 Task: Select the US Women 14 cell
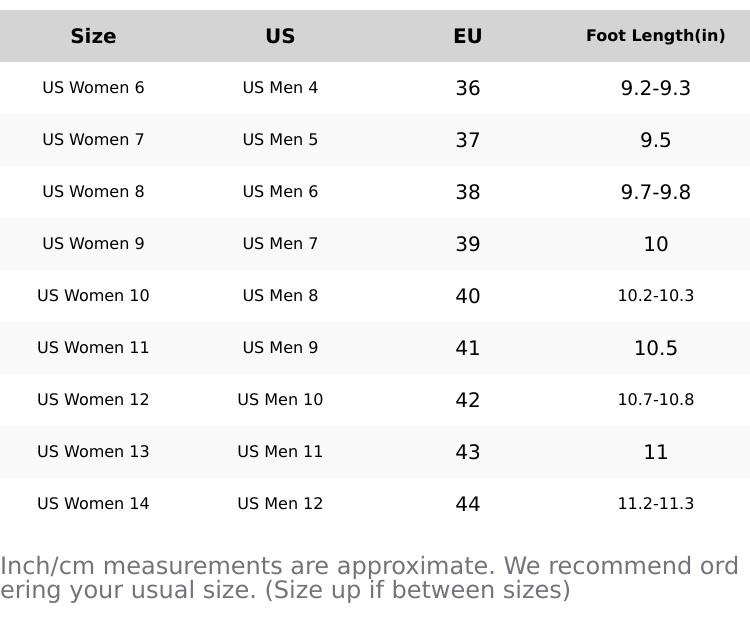(93, 504)
